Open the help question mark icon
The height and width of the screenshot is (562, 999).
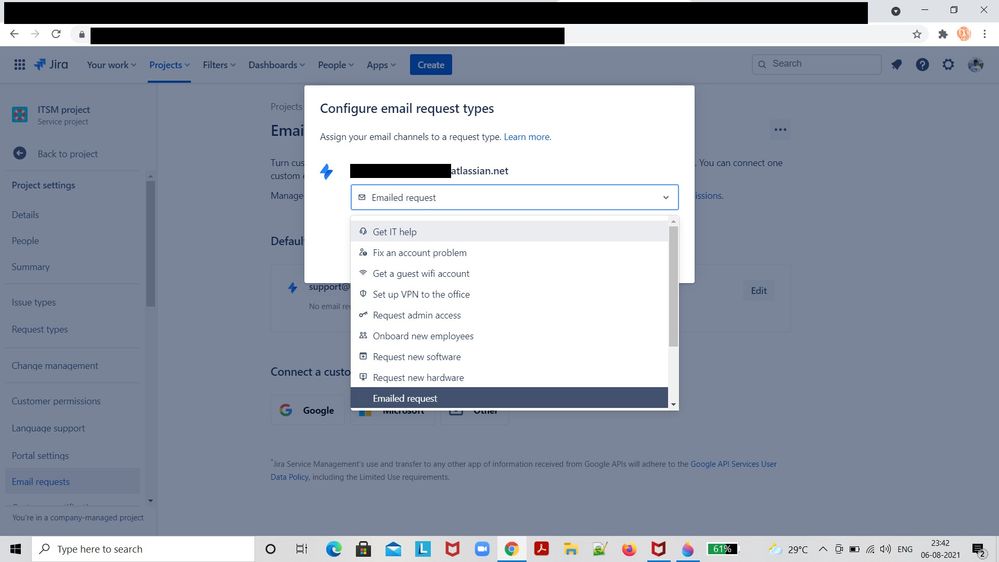click(x=922, y=64)
